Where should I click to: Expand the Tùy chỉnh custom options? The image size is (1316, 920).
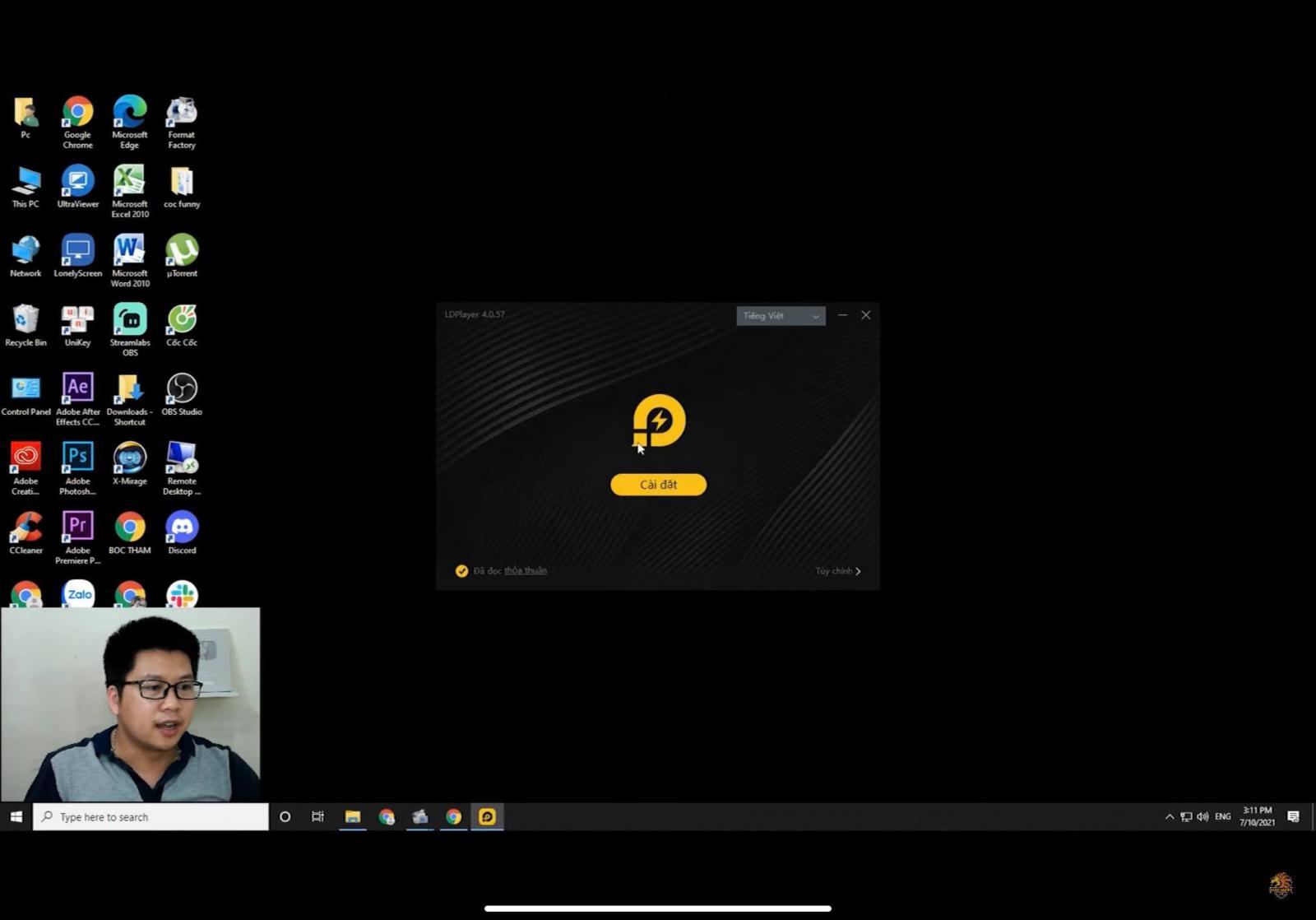pos(838,571)
